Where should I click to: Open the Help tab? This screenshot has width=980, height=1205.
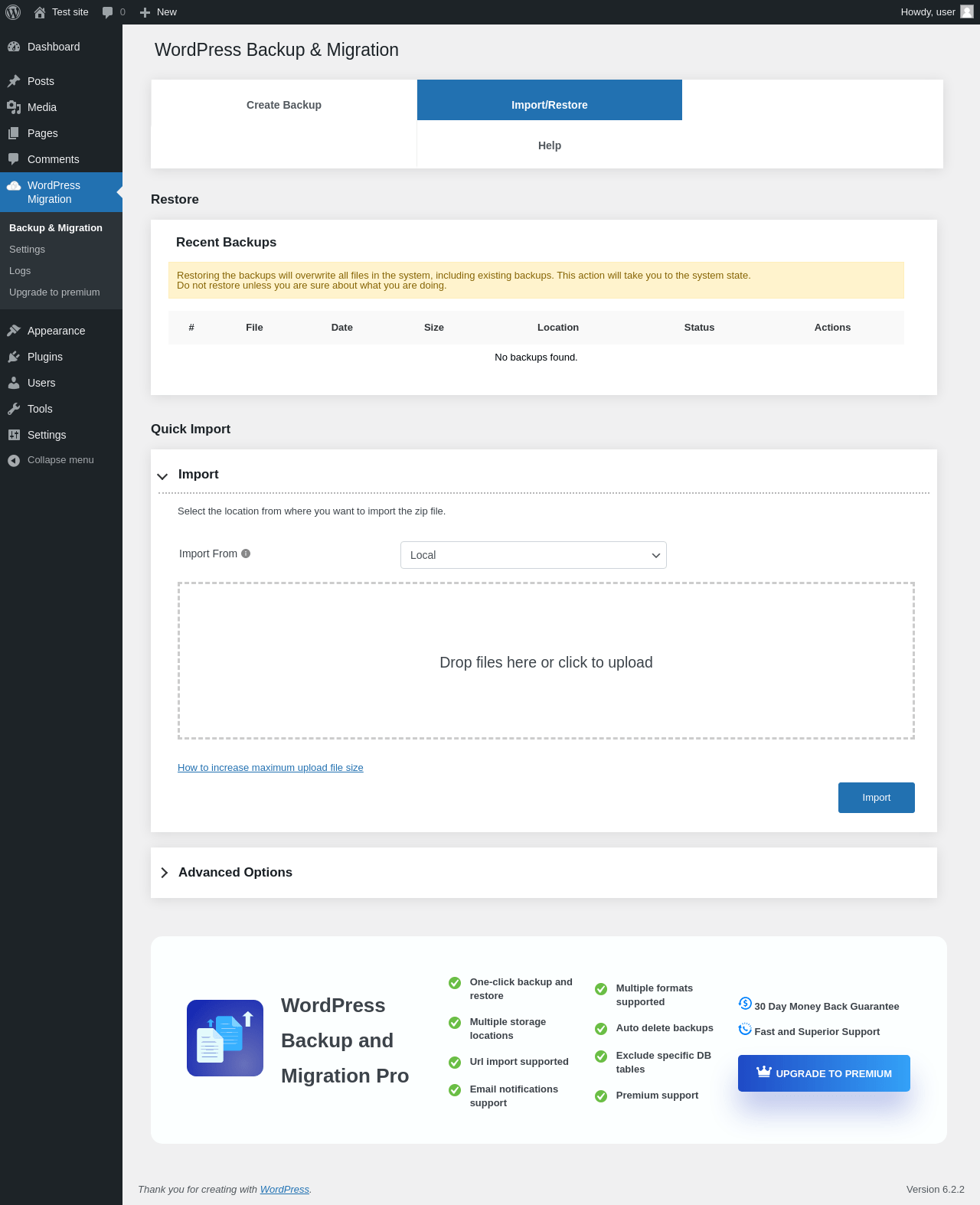(x=550, y=145)
